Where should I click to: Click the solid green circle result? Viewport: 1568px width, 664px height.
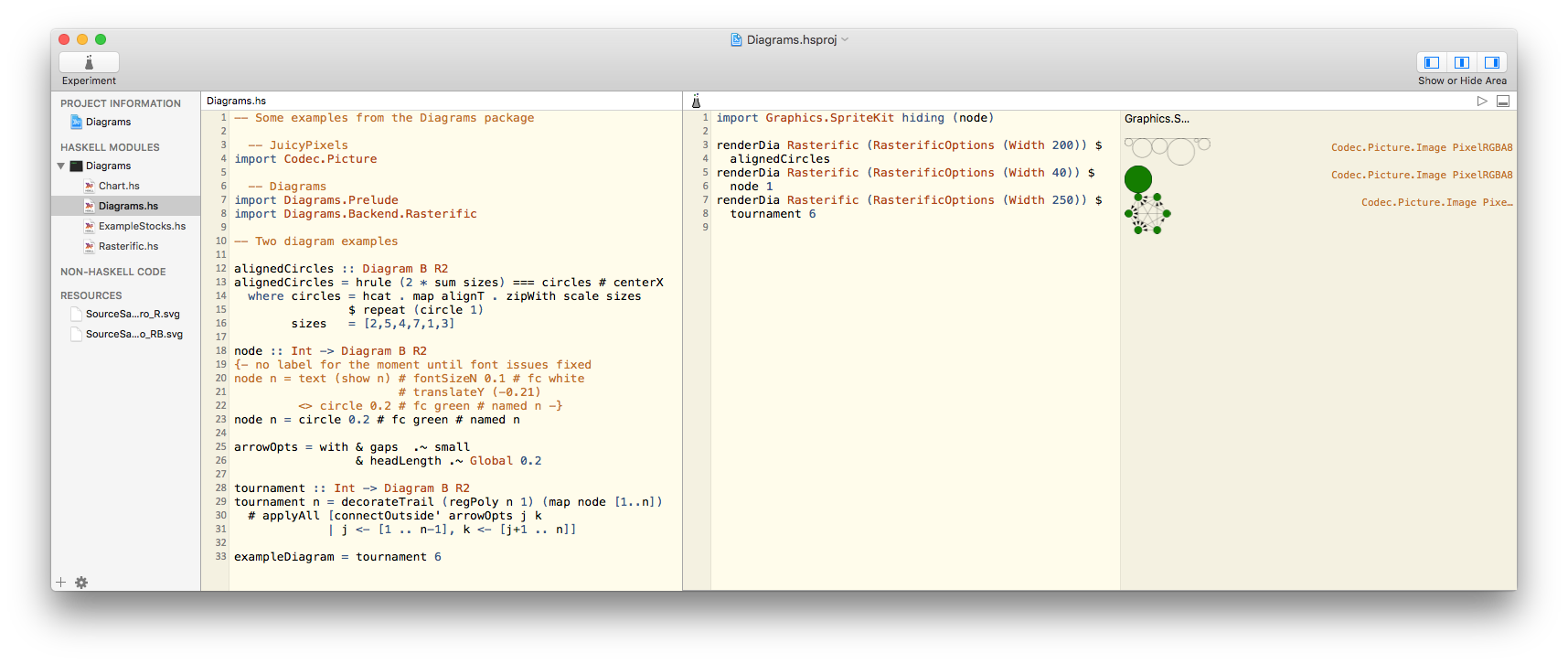pyautogui.click(x=1138, y=178)
